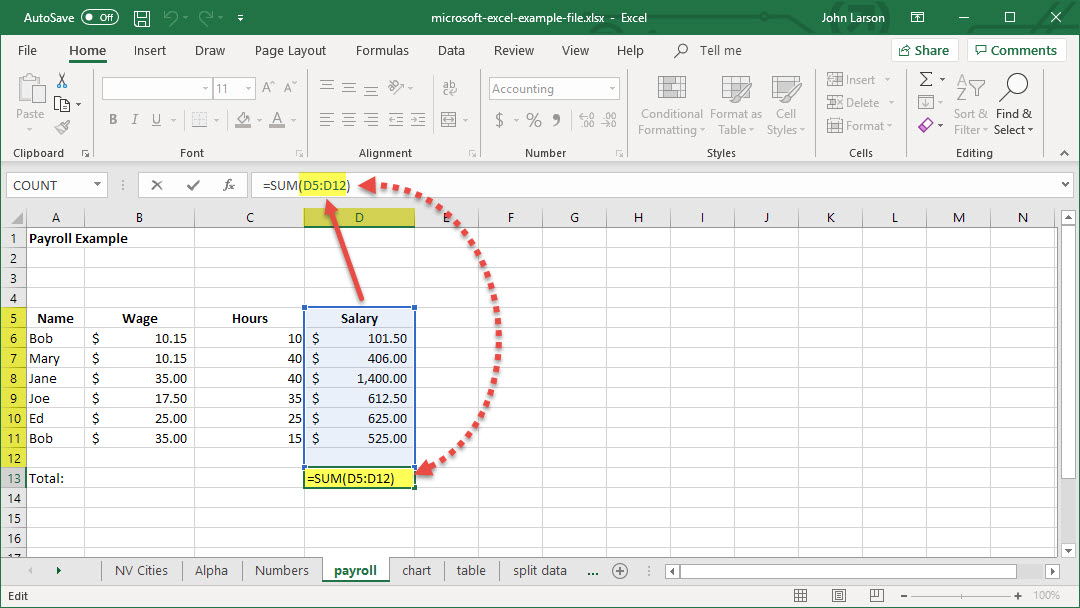1080x608 pixels.
Task: Toggle Bold formatting
Action: click(x=113, y=120)
